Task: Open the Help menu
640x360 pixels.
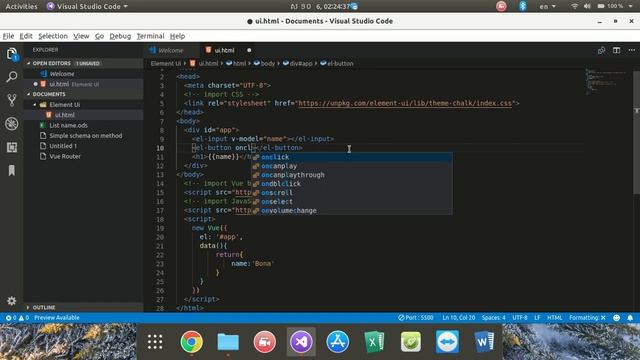Action: point(177,36)
